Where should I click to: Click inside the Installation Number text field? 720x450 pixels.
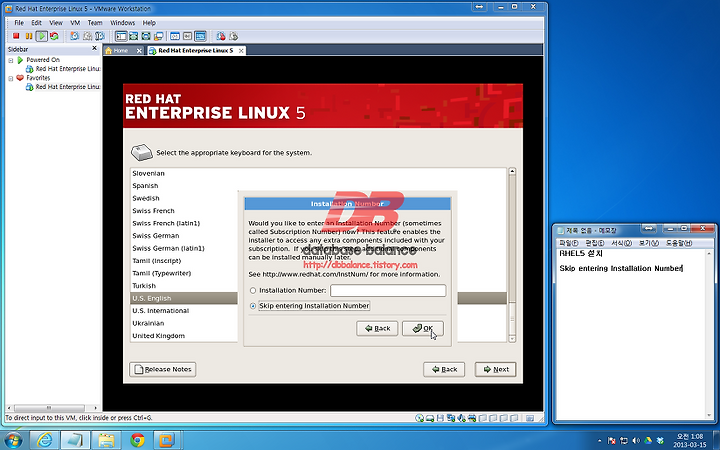click(x=388, y=291)
